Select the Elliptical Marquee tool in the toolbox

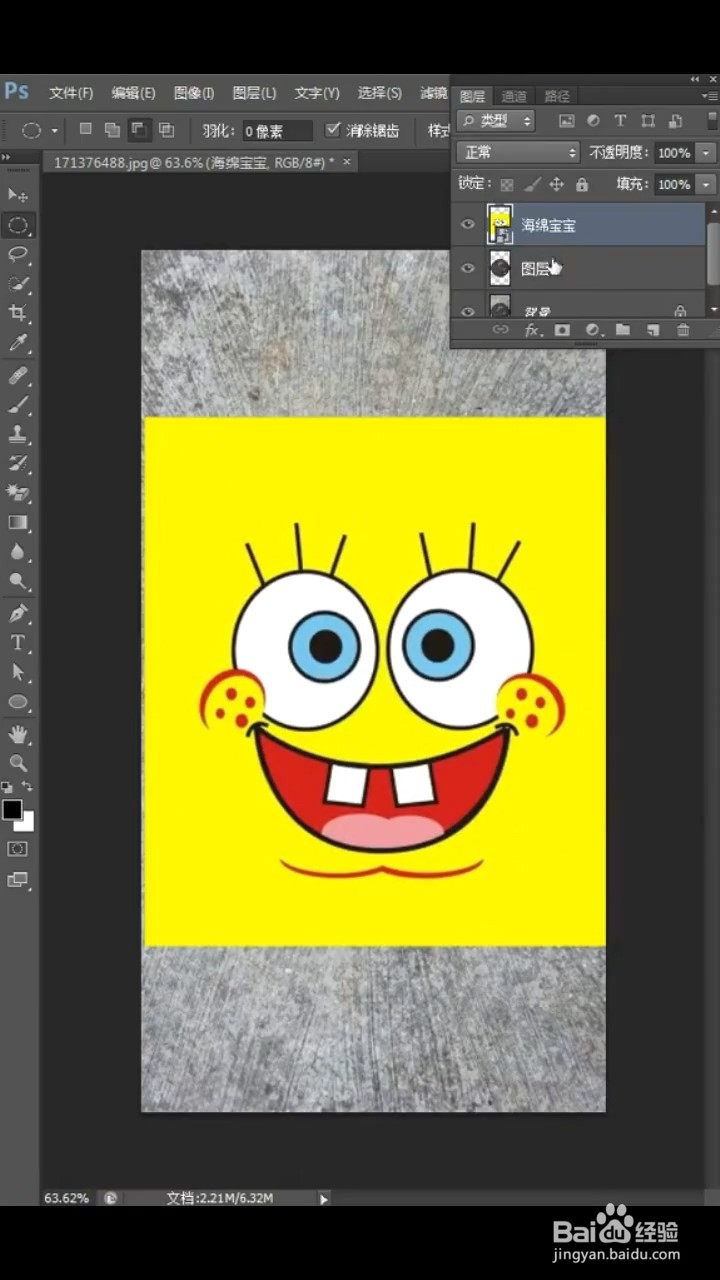(18, 224)
